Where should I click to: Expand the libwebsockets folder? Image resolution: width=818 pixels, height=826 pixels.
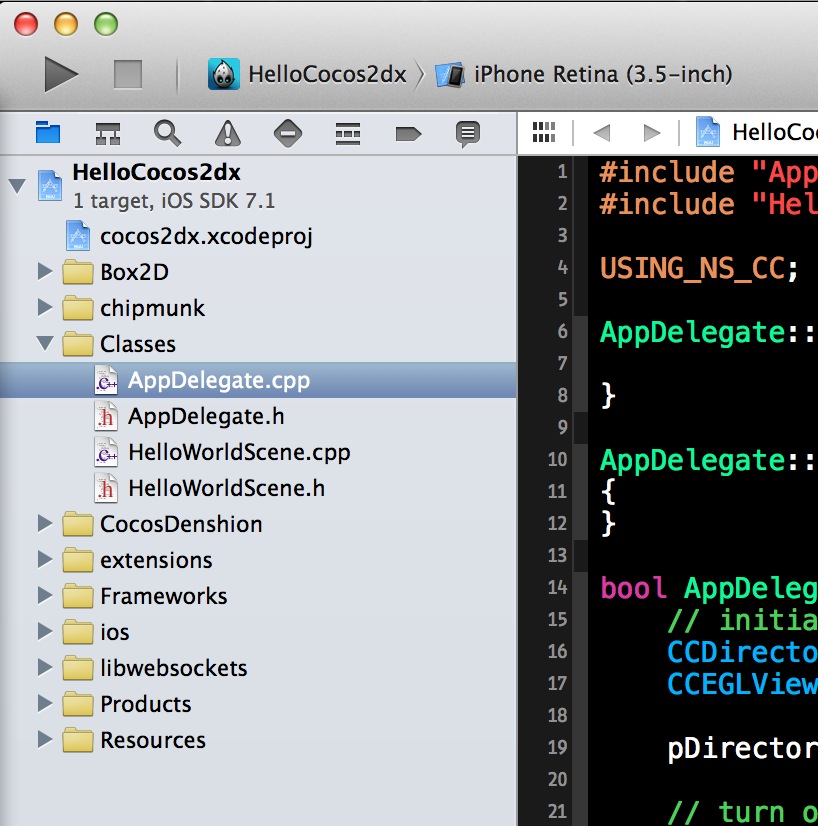45,667
